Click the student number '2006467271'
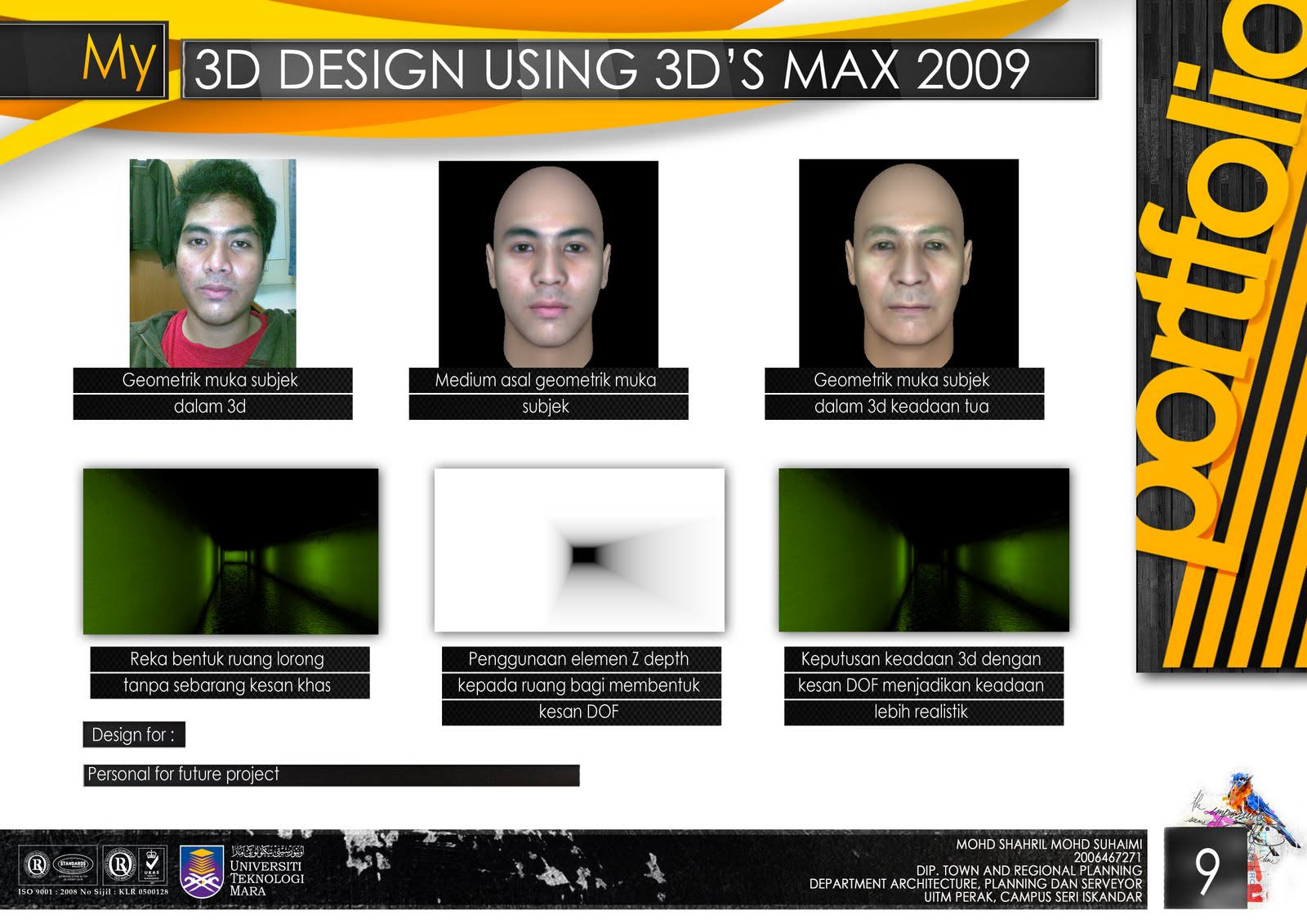Image resolution: width=1307 pixels, height=924 pixels. point(1108,857)
